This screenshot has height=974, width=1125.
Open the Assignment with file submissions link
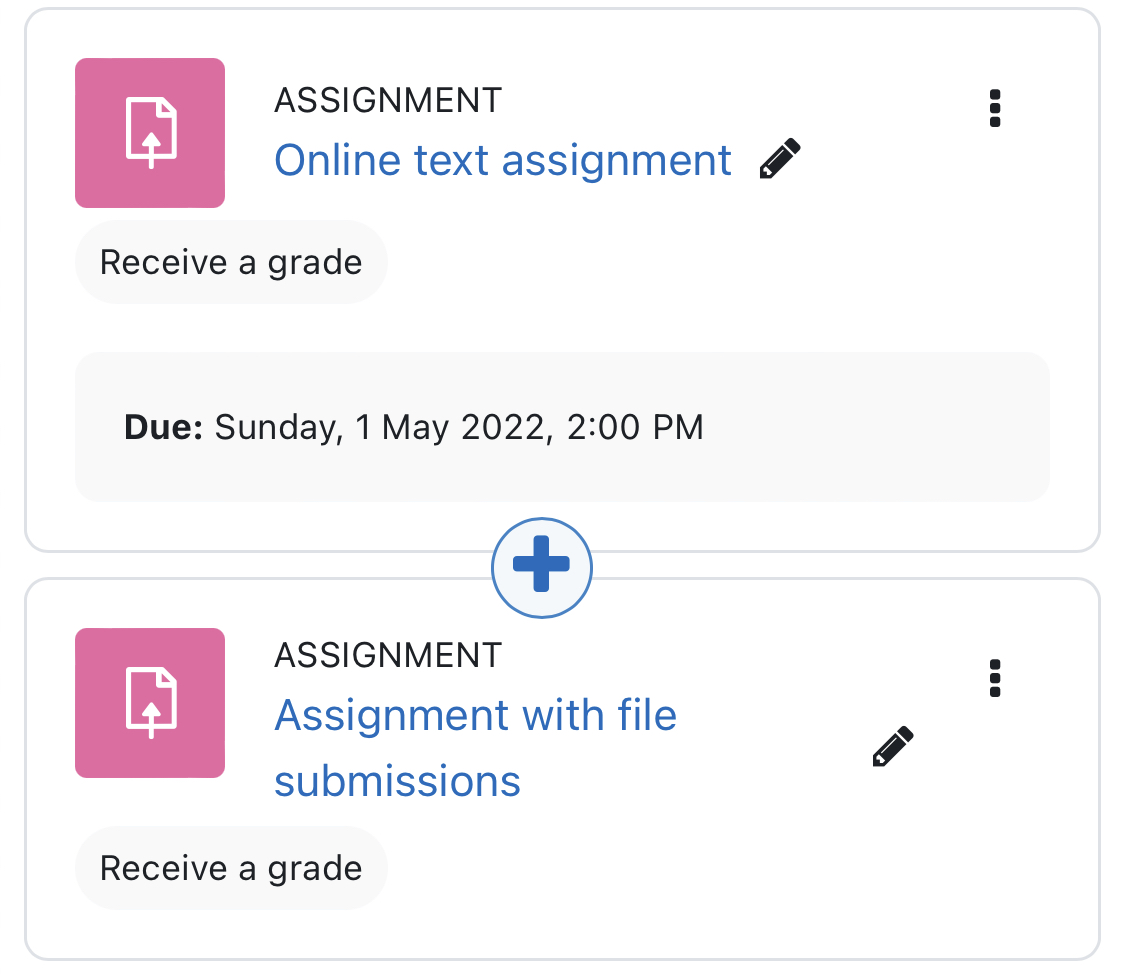476,747
